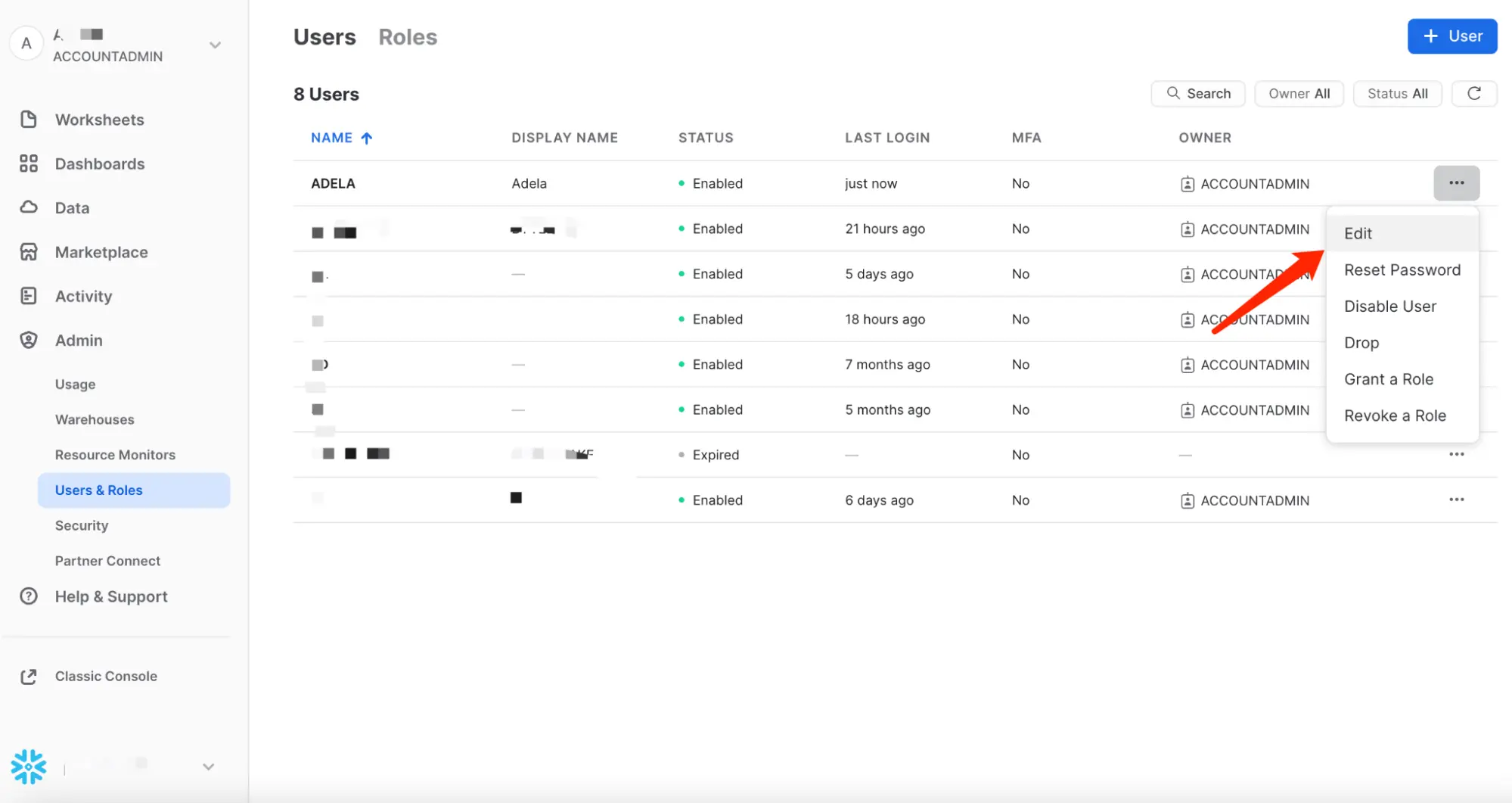Click owner role icon in ADELA row
Screen dimensions: 1512x803
[x=1187, y=184]
